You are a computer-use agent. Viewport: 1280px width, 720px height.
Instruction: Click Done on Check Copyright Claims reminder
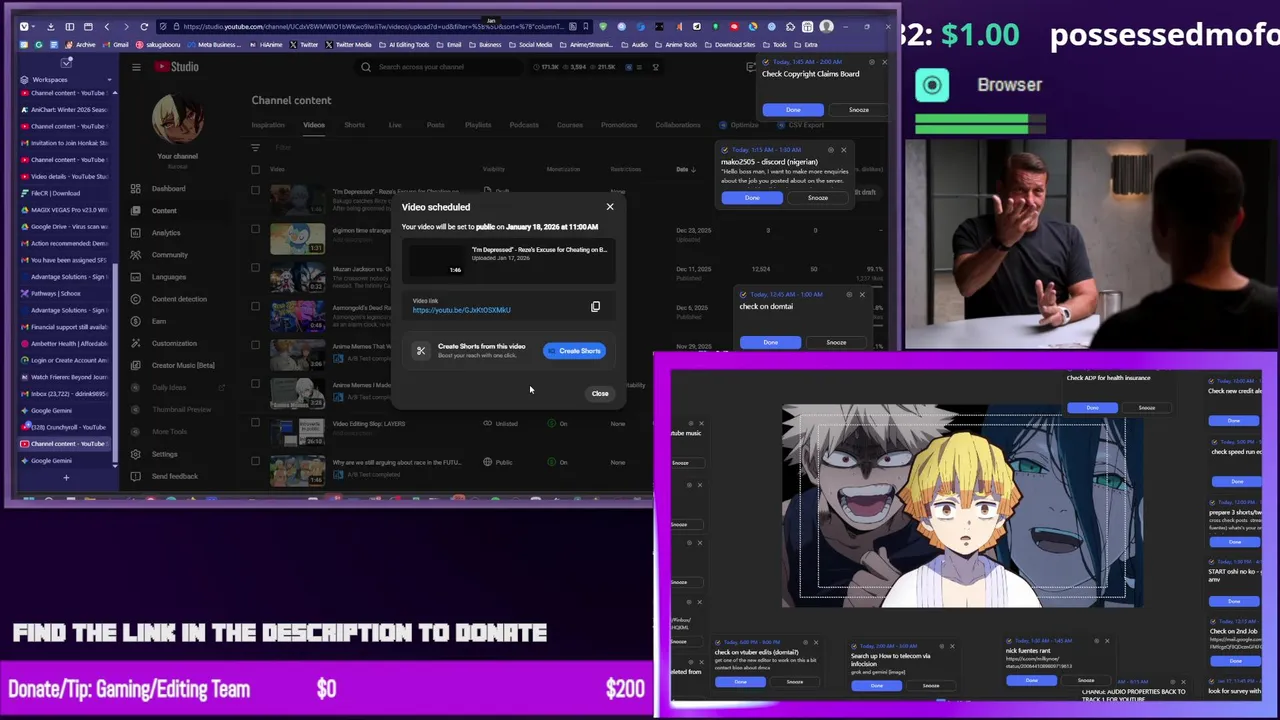(793, 110)
